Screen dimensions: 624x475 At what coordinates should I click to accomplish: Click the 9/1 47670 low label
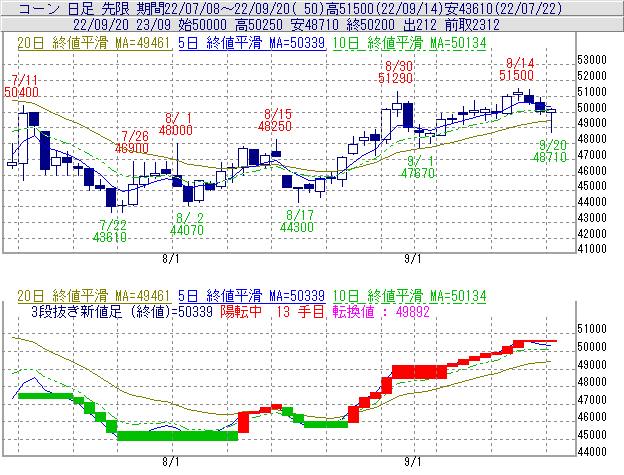[x=418, y=167]
